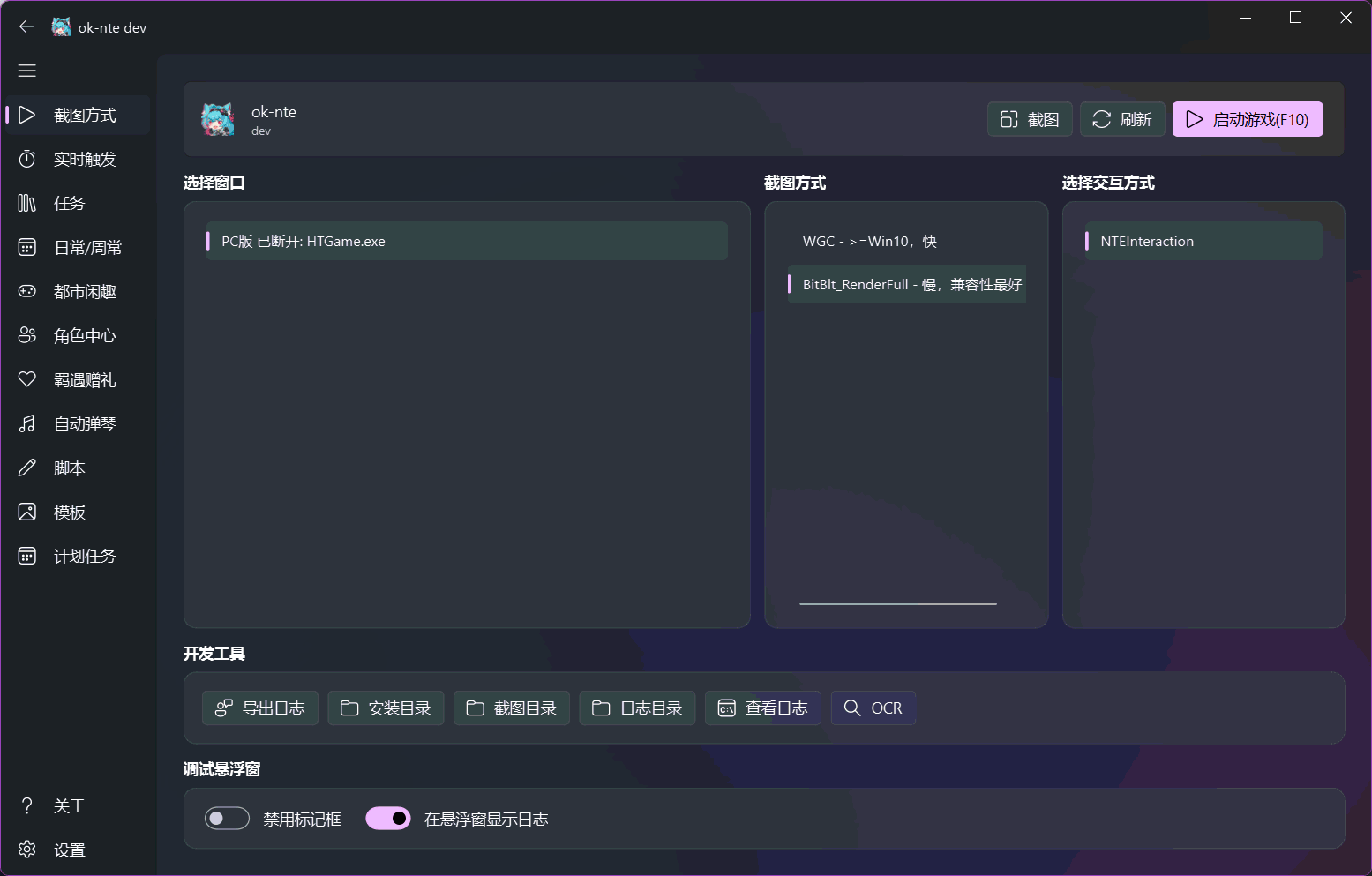The height and width of the screenshot is (876, 1372).
Task: Select WGC capture method option
Action: pos(907,241)
